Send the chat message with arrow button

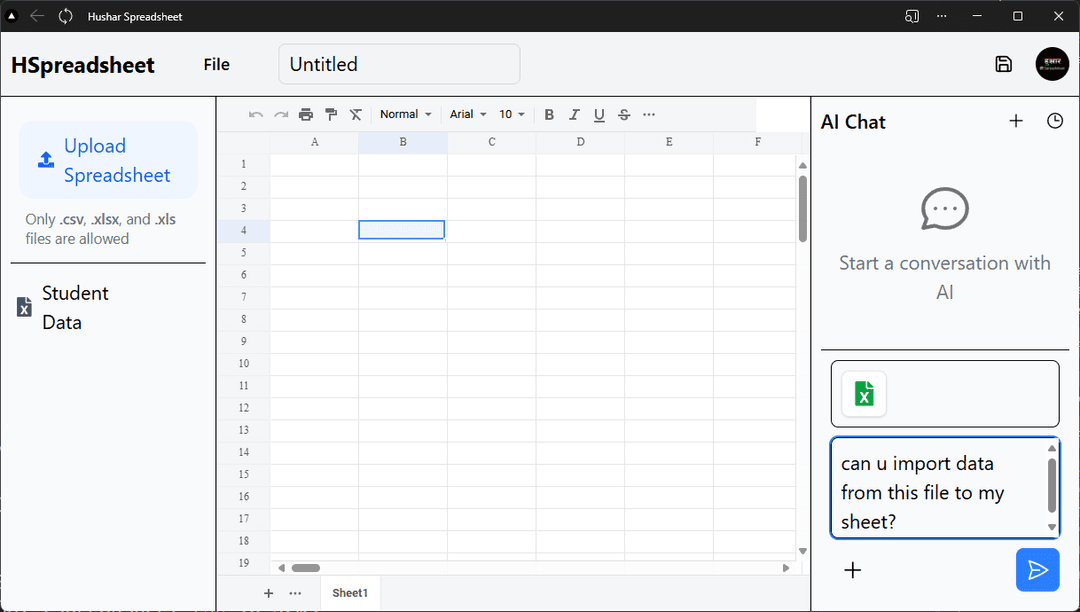[1037, 570]
